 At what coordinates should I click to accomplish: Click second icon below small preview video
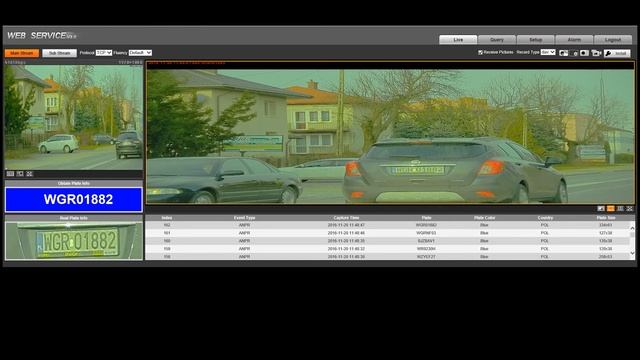point(20,174)
